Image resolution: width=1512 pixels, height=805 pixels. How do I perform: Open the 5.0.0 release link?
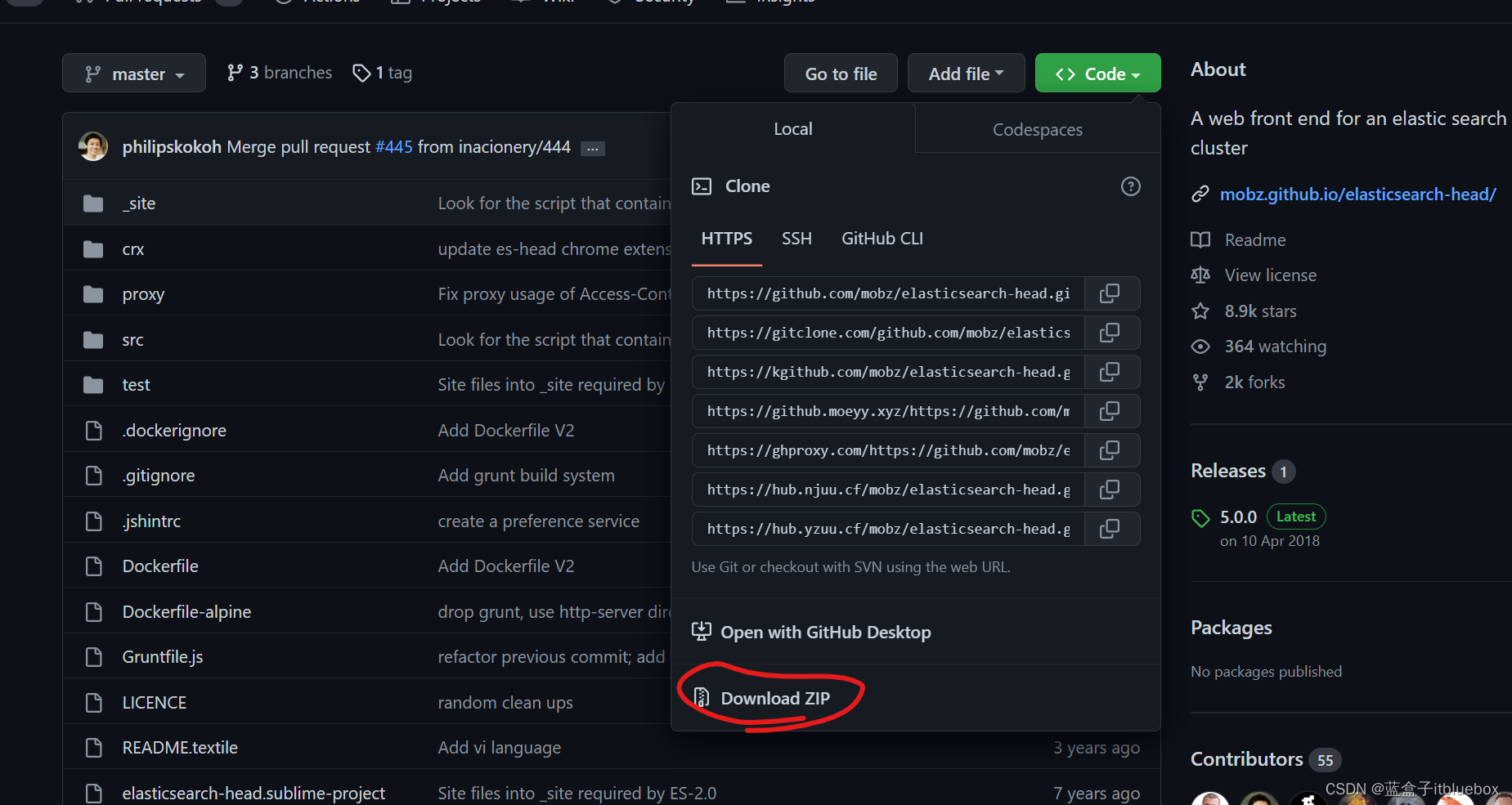tap(1238, 517)
